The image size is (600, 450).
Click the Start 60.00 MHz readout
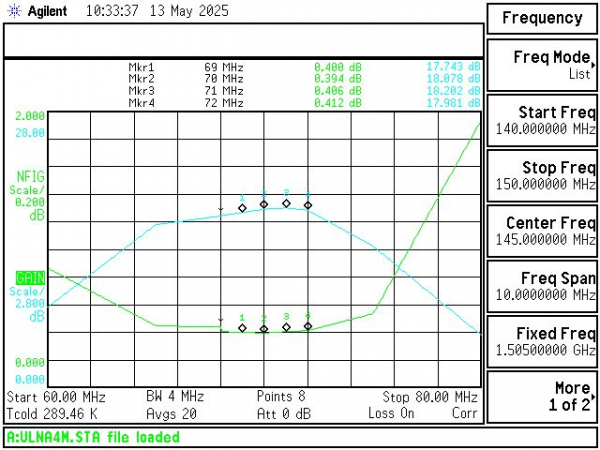[56, 397]
